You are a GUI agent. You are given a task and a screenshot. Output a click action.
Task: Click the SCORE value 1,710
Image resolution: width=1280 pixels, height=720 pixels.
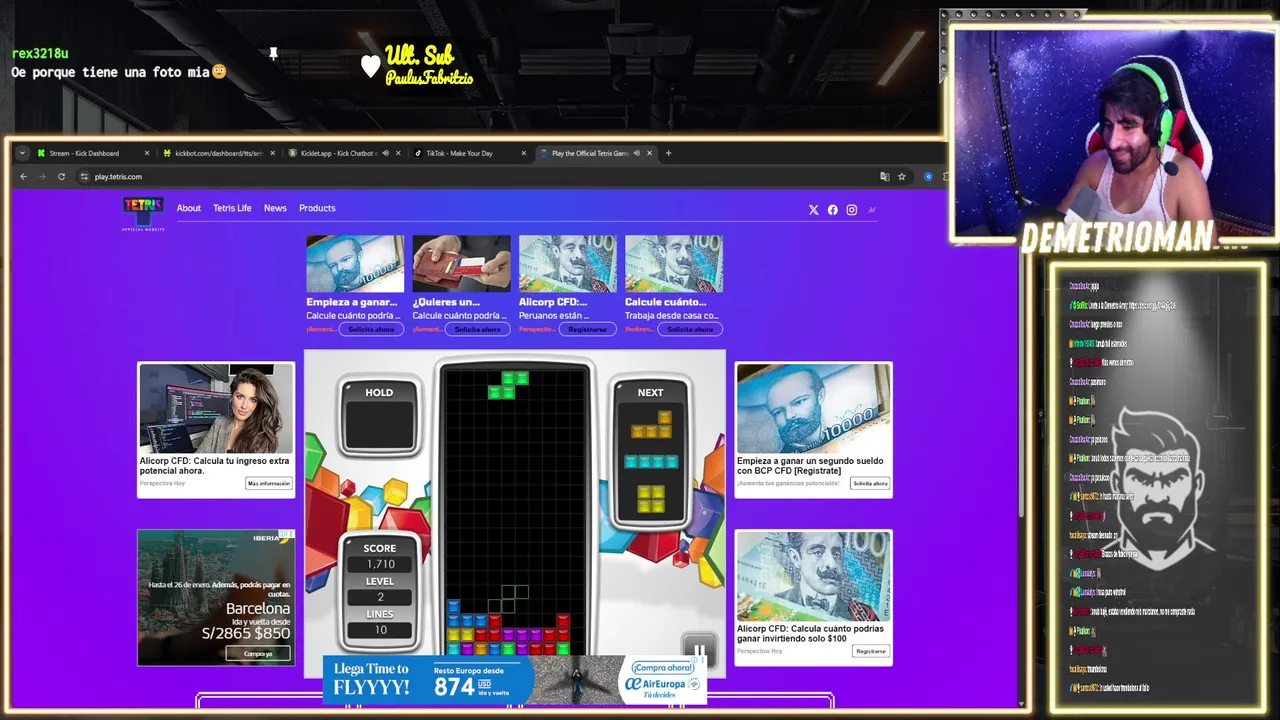[379, 565]
